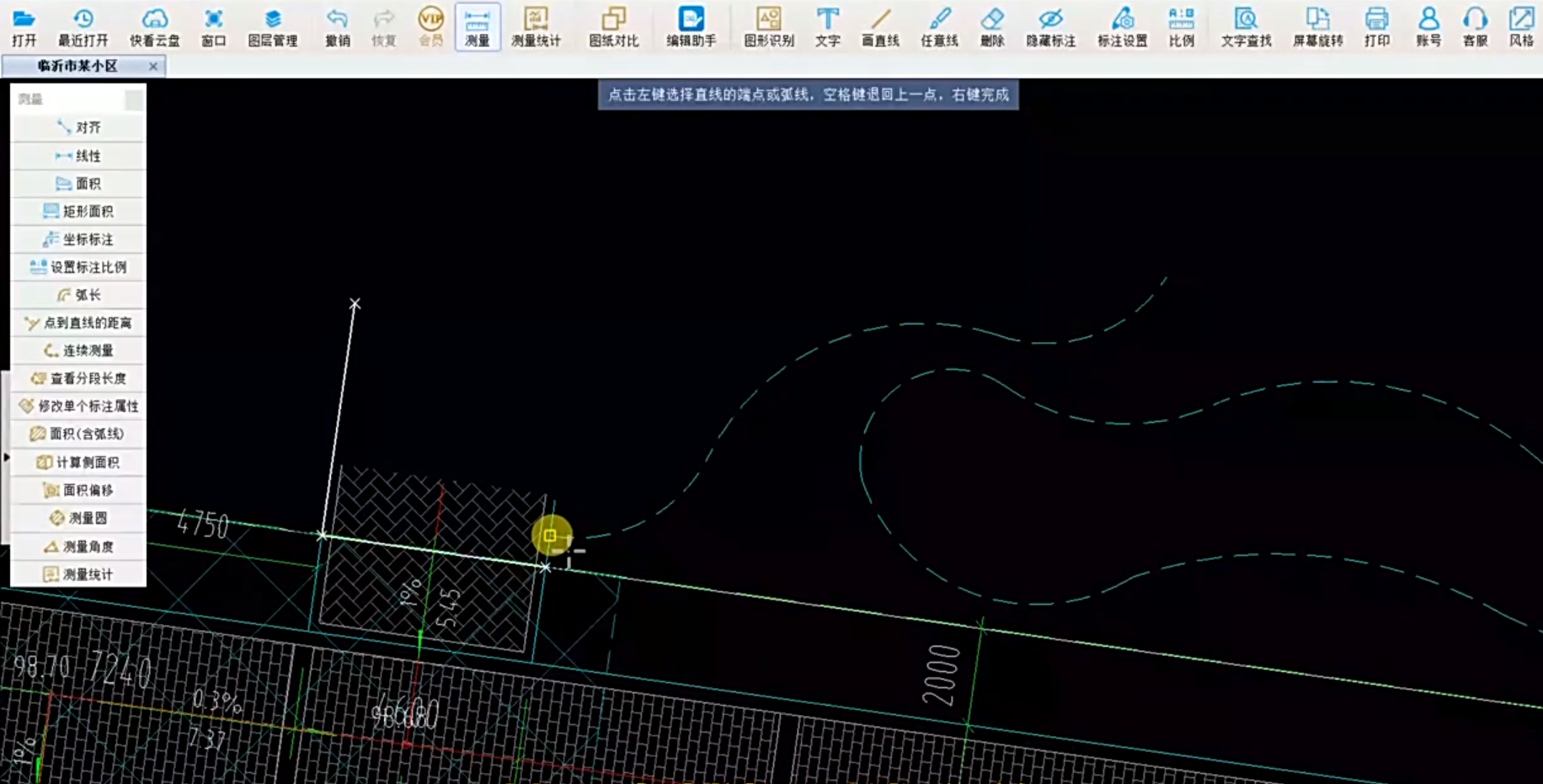Open 设置标注比例 annotation scale setting
This screenshot has width=1543, height=784.
click(x=78, y=267)
